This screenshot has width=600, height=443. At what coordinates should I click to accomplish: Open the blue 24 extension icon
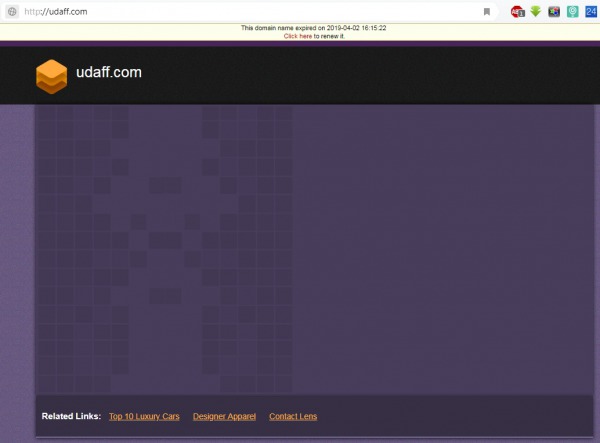coord(591,12)
